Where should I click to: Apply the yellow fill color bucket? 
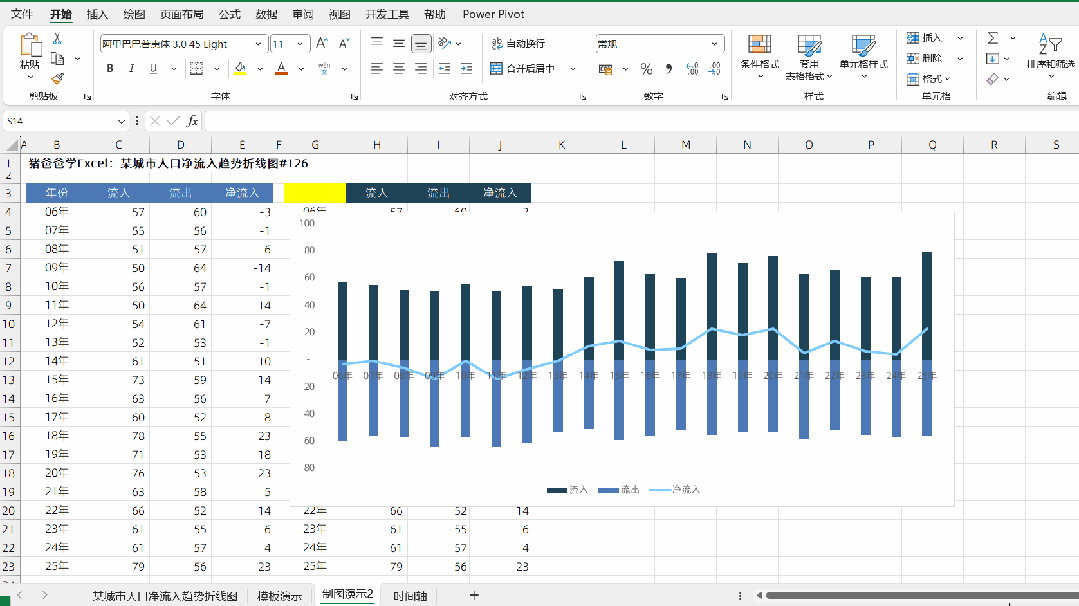tap(240, 69)
